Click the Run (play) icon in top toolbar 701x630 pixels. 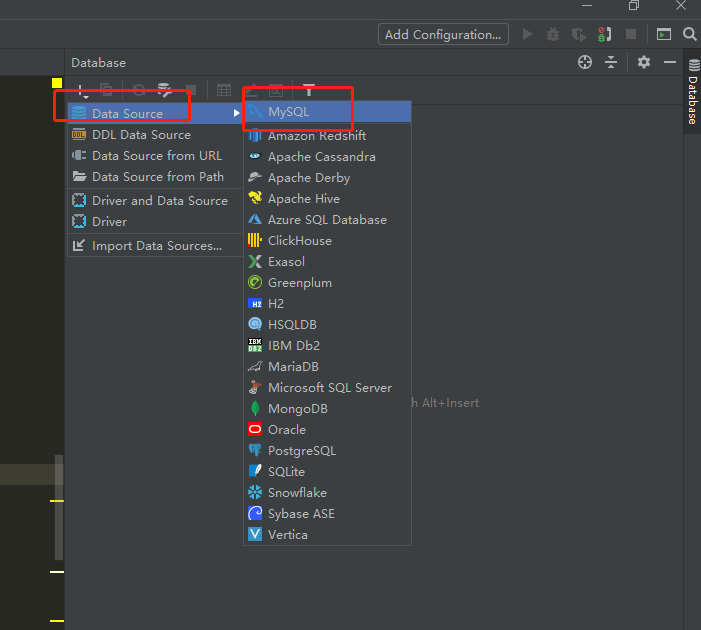tap(528, 34)
